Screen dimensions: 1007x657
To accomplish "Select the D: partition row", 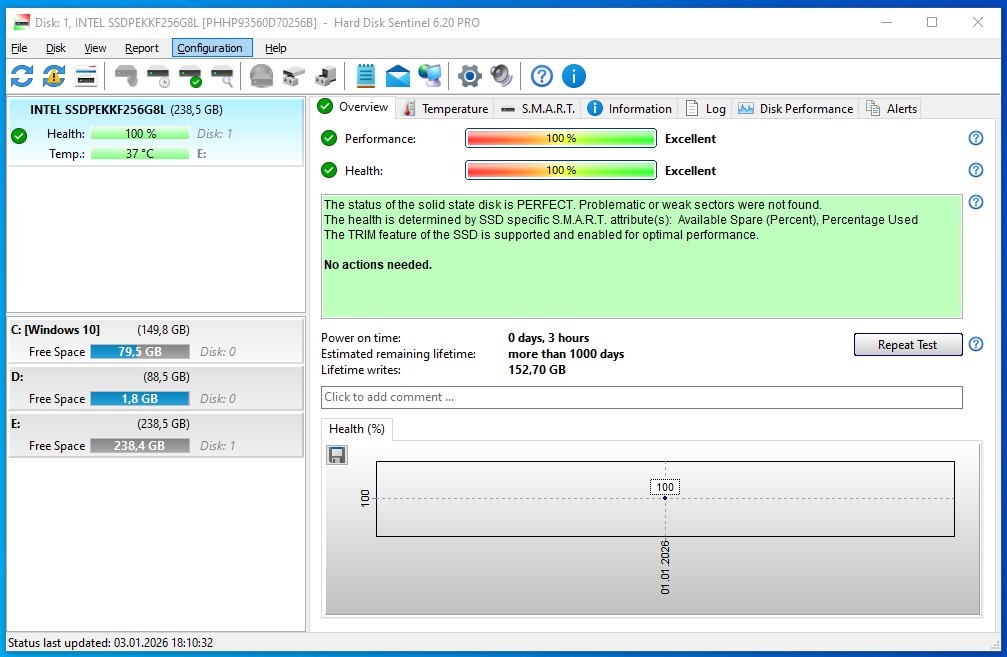I will (x=155, y=387).
